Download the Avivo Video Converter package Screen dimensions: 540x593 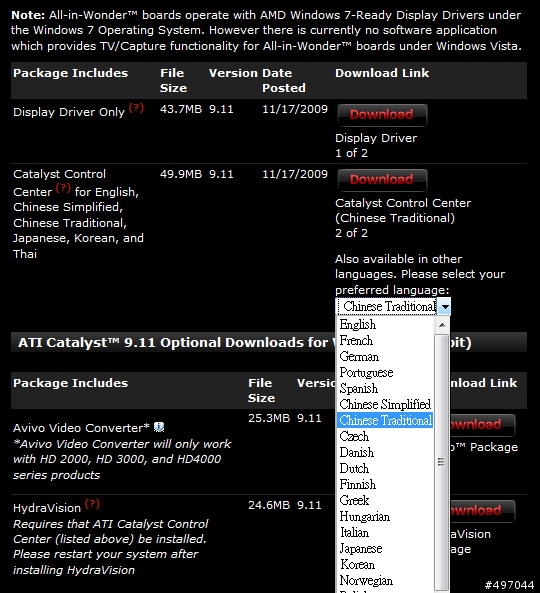point(482,425)
